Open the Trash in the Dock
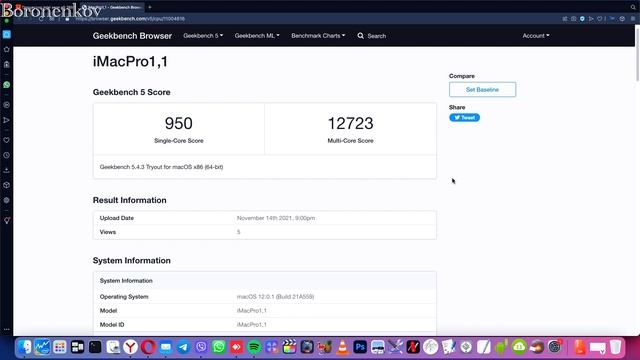The height and width of the screenshot is (360, 640). (616, 347)
